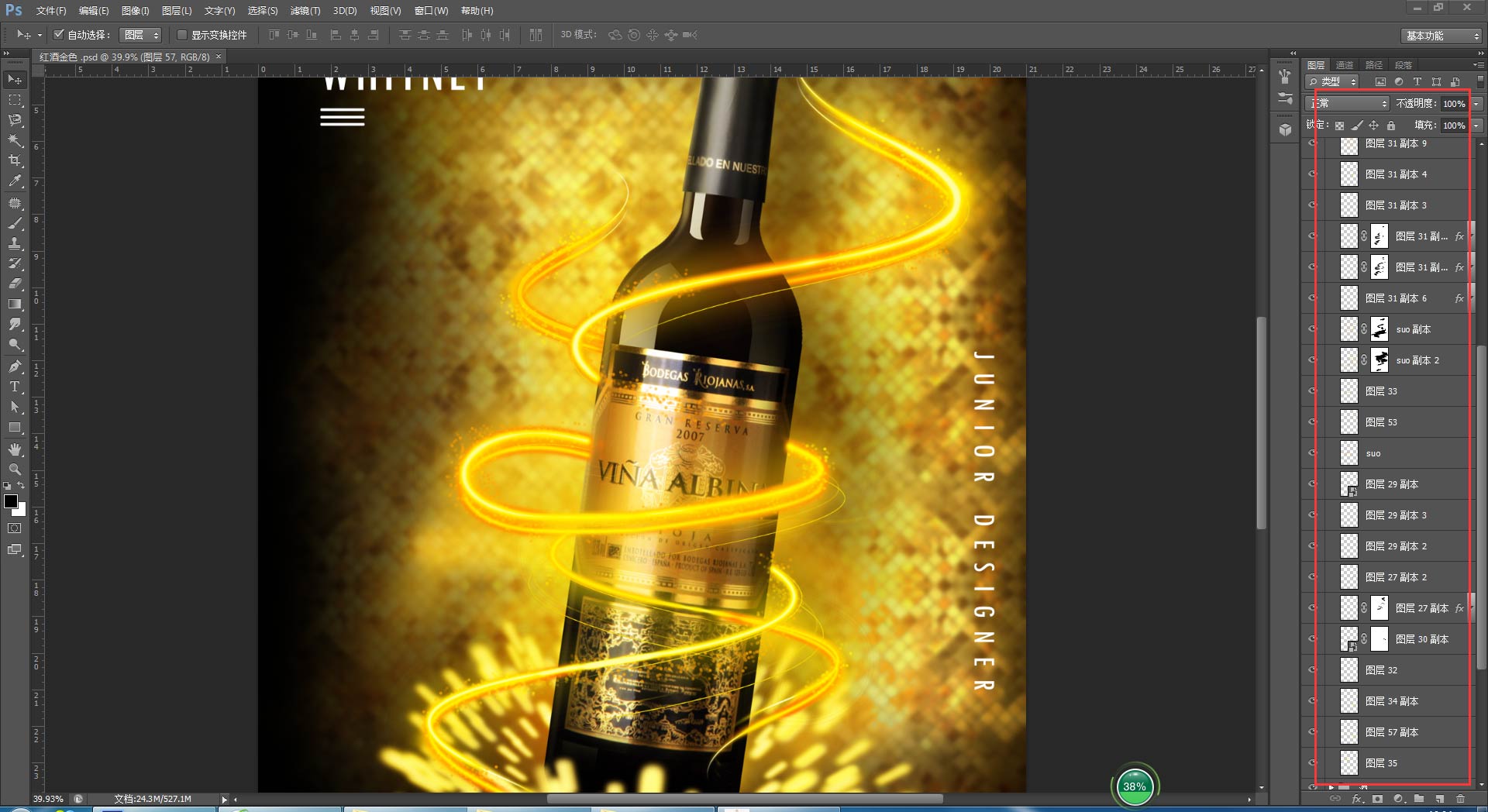Hide layer 图层 35
The height and width of the screenshot is (812, 1488).
(1313, 763)
